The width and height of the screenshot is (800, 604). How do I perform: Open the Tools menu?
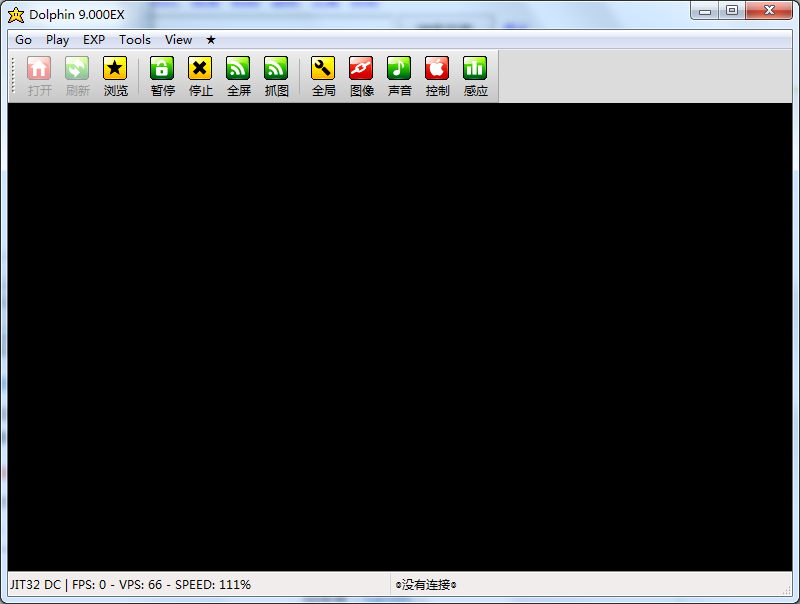134,40
